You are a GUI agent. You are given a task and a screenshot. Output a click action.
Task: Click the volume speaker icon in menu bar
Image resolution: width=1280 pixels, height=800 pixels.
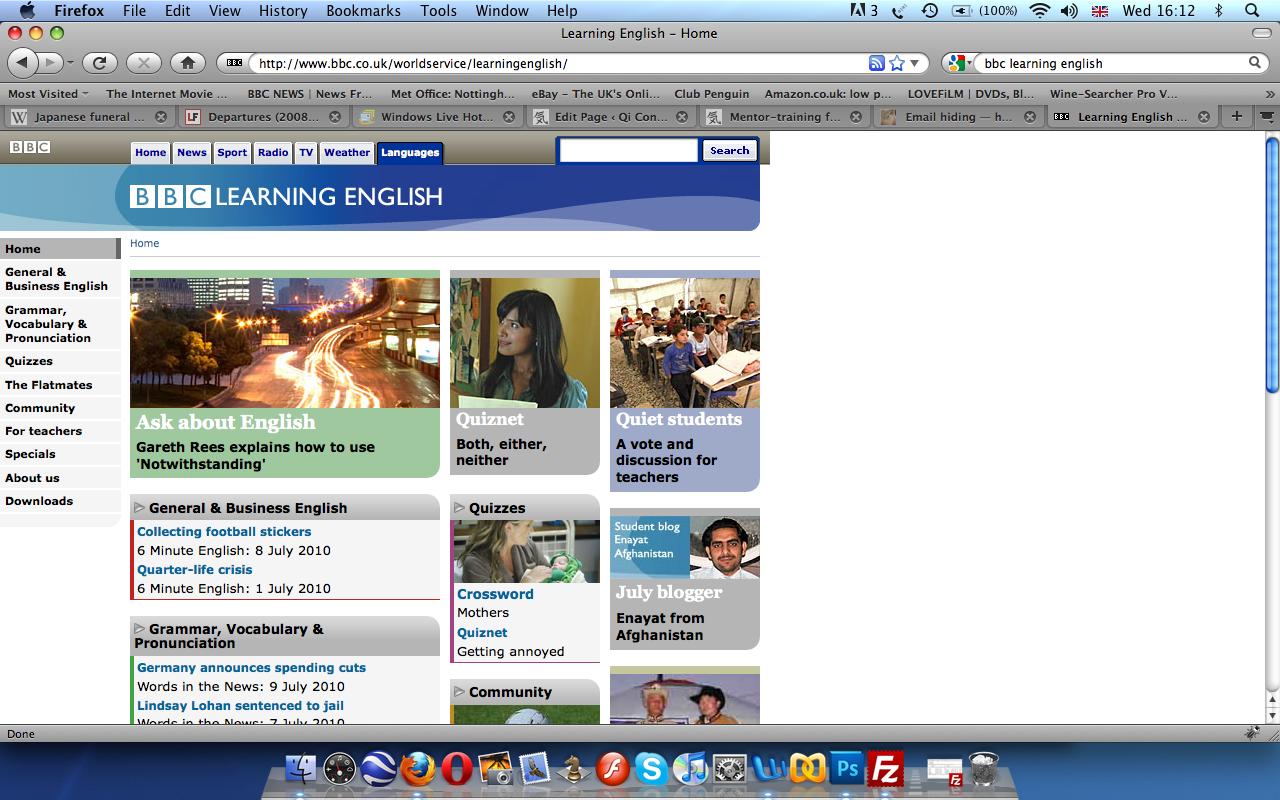[1069, 11]
